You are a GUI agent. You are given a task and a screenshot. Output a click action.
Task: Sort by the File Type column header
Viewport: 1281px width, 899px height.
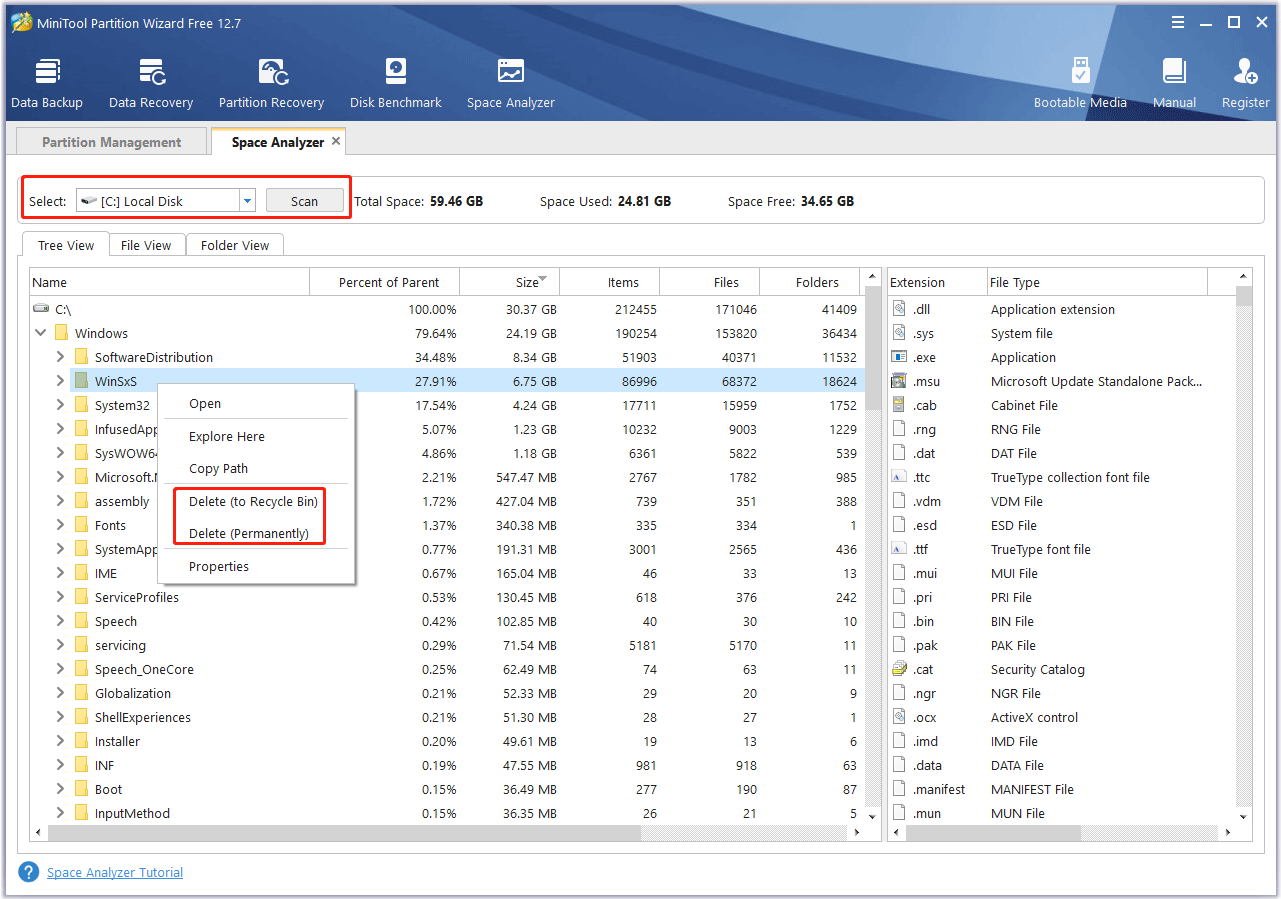click(1097, 282)
